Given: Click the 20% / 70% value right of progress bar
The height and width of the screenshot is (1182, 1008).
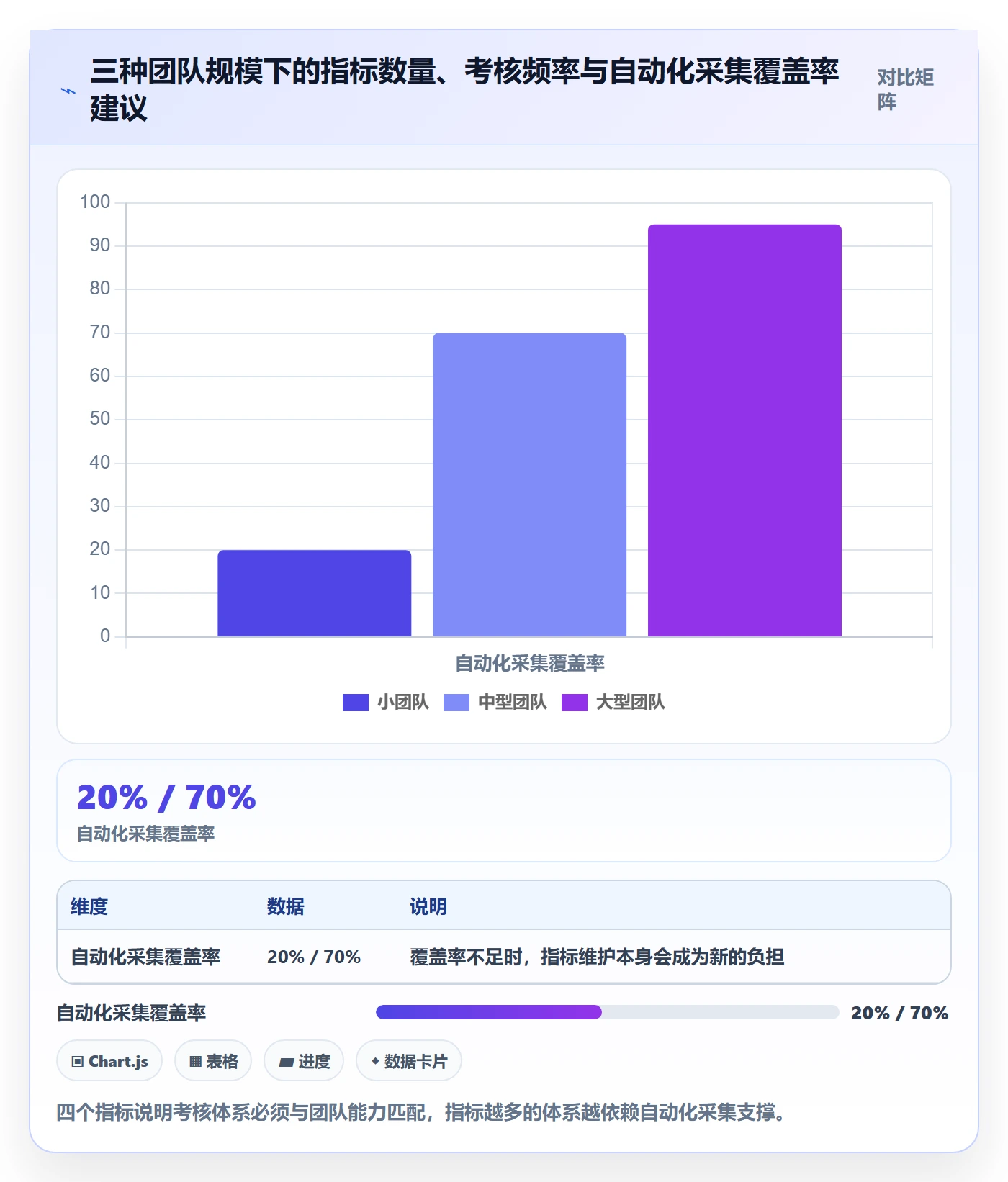Looking at the screenshot, I should click(x=899, y=1013).
